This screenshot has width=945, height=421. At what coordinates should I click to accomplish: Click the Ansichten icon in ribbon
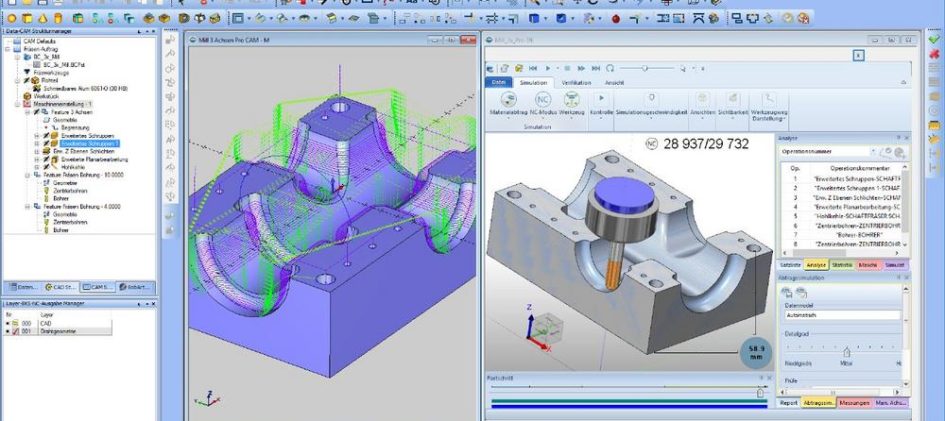[x=701, y=100]
